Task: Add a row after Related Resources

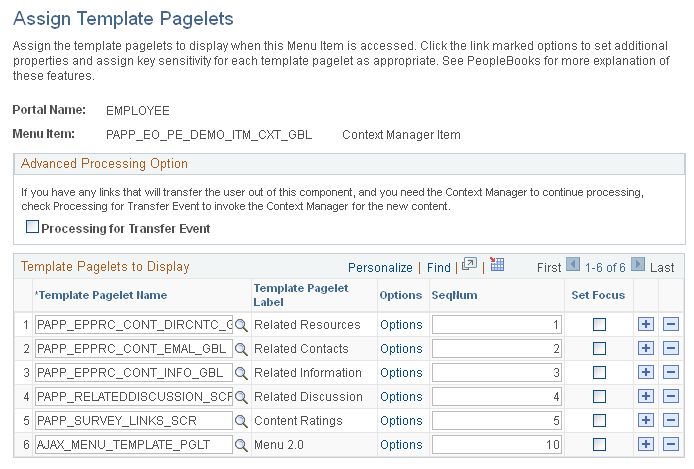Action: pos(646,324)
